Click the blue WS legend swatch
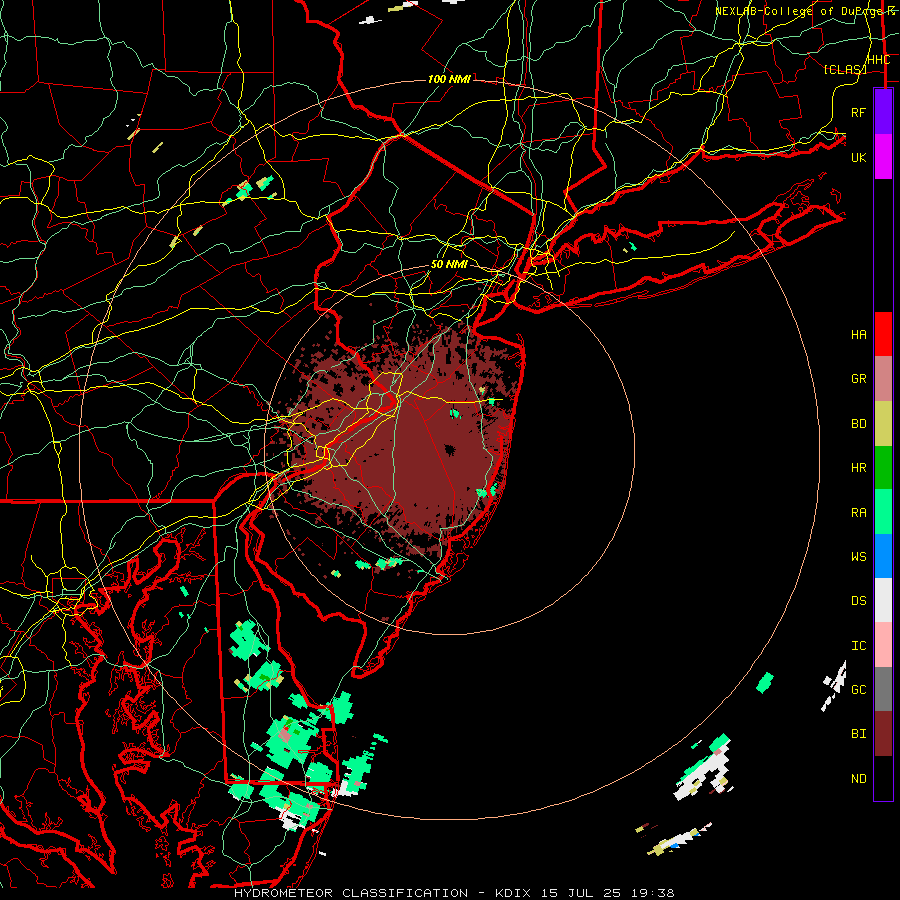Viewport: 900px width, 900px height. 883,556
